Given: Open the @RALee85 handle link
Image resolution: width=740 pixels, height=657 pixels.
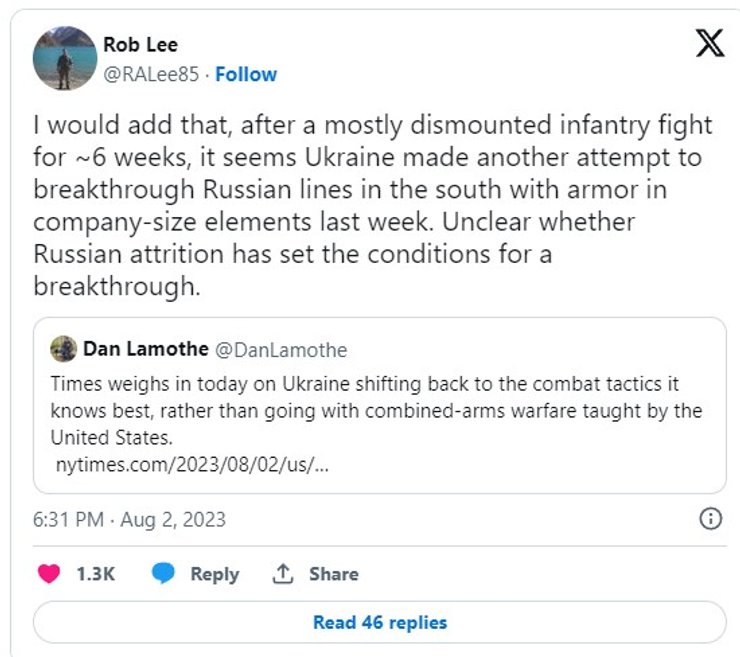Looking at the screenshot, I should [153, 74].
